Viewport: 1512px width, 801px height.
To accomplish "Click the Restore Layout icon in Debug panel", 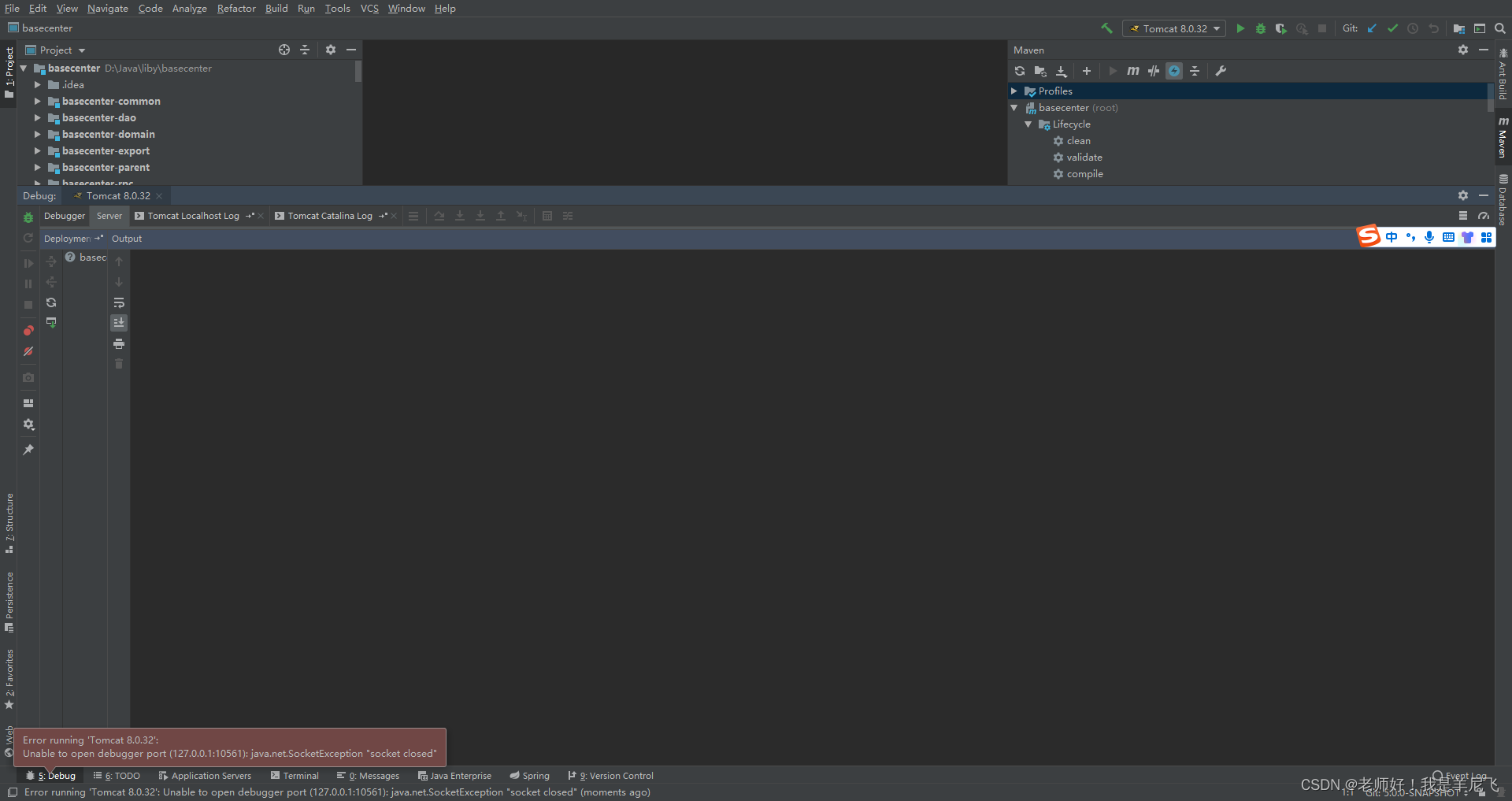I will (x=28, y=403).
